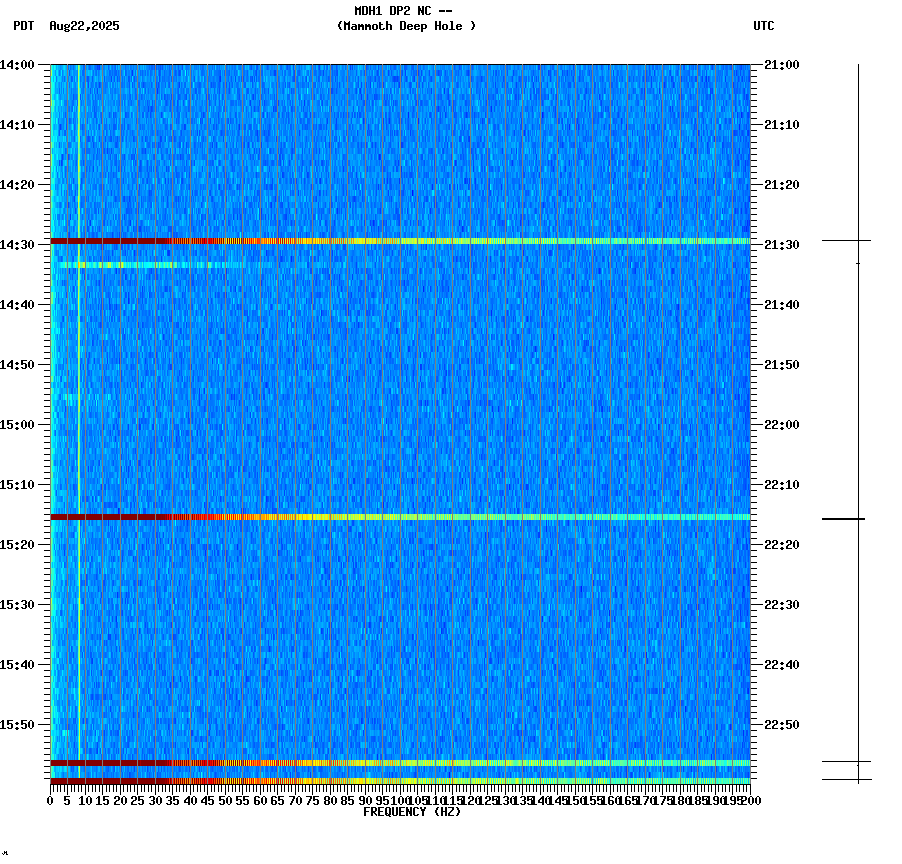Image resolution: width=902 pixels, height=864 pixels.
Task: Click the bottom event band near 15:57
Action: click(300, 761)
